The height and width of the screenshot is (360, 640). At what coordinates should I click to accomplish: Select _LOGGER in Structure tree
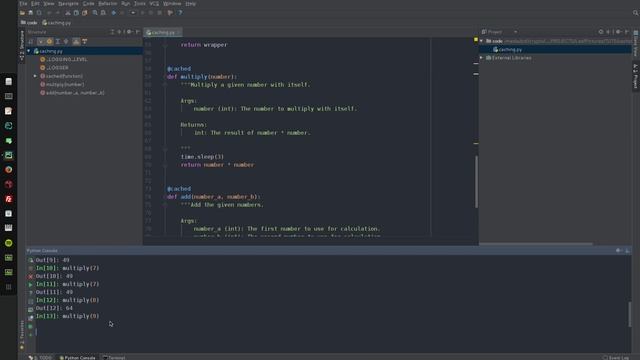(54, 68)
